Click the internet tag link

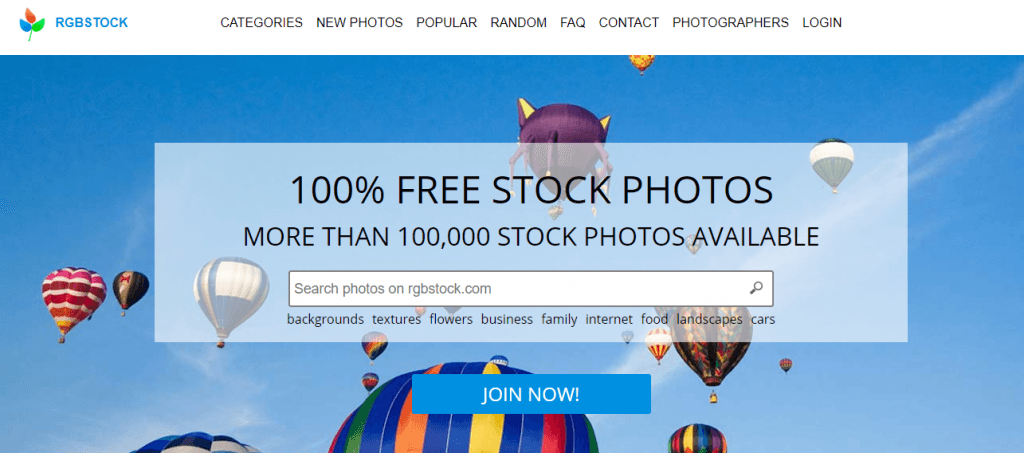coord(609,319)
